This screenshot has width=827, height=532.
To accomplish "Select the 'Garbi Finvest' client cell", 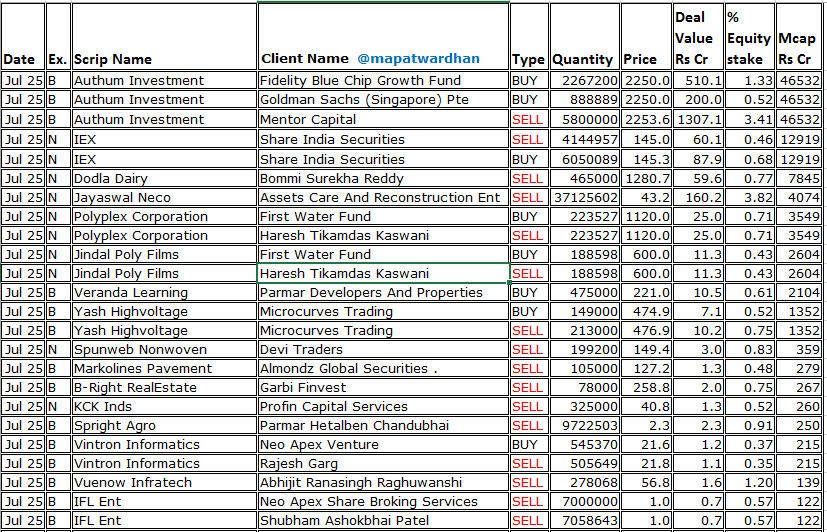I will point(383,388).
